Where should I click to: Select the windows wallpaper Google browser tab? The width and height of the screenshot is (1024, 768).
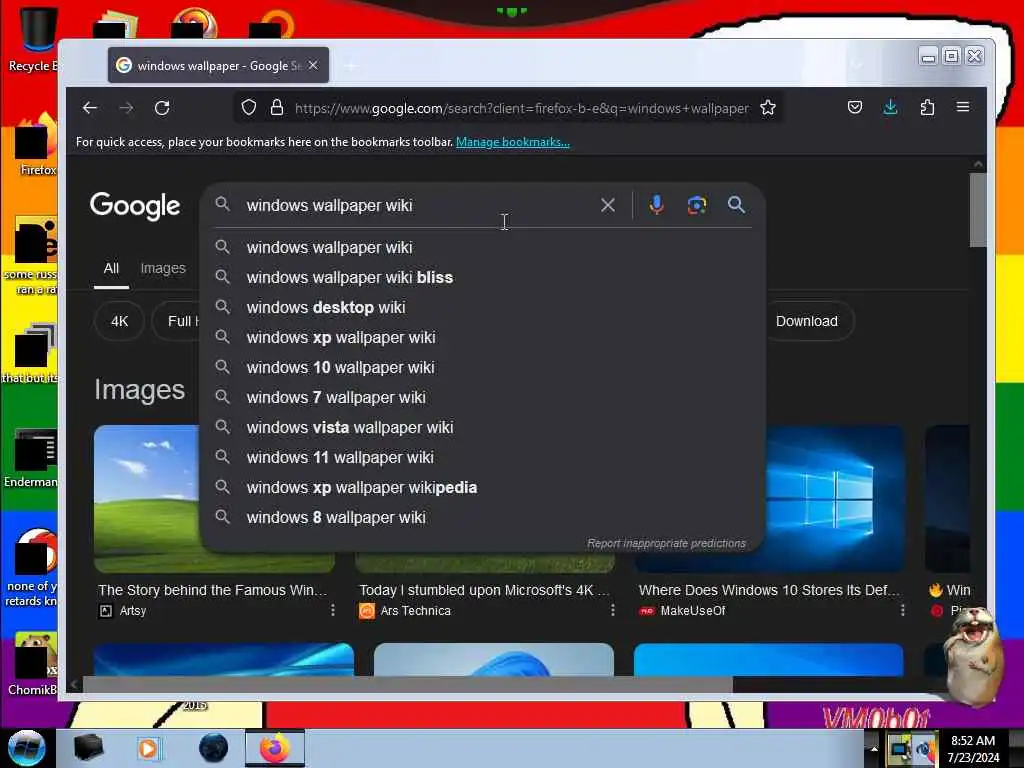click(x=218, y=65)
